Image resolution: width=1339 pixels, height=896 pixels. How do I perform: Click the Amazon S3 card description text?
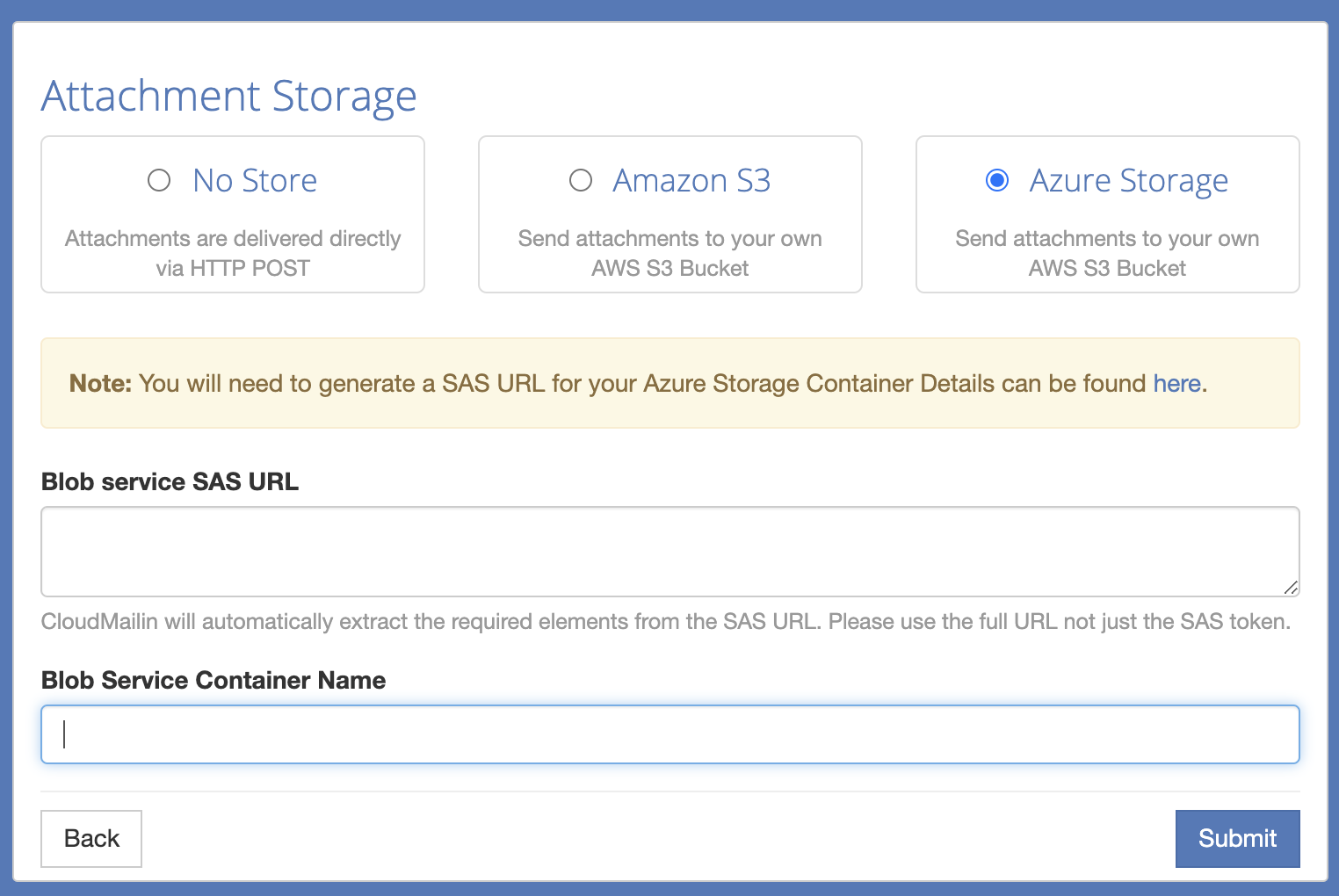coord(670,253)
